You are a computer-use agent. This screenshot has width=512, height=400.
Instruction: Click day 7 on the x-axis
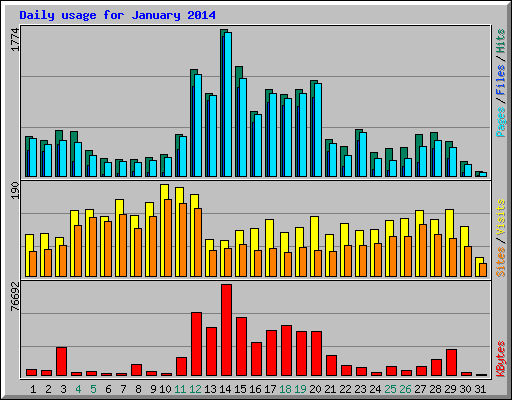click(123, 389)
